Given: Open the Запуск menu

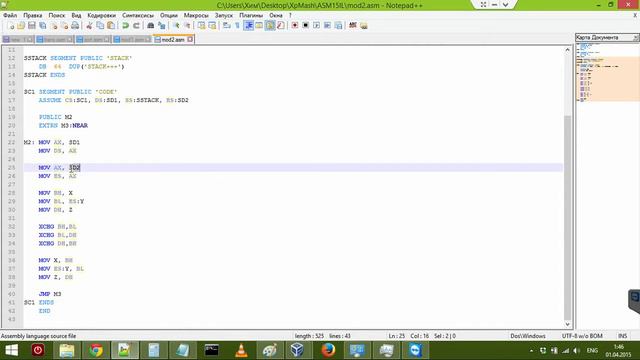Looking at the screenshot, I should tap(224, 15).
